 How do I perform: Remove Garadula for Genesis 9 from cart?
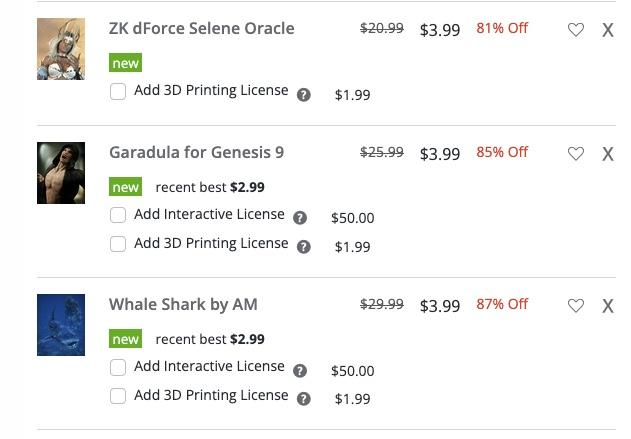[607, 154]
